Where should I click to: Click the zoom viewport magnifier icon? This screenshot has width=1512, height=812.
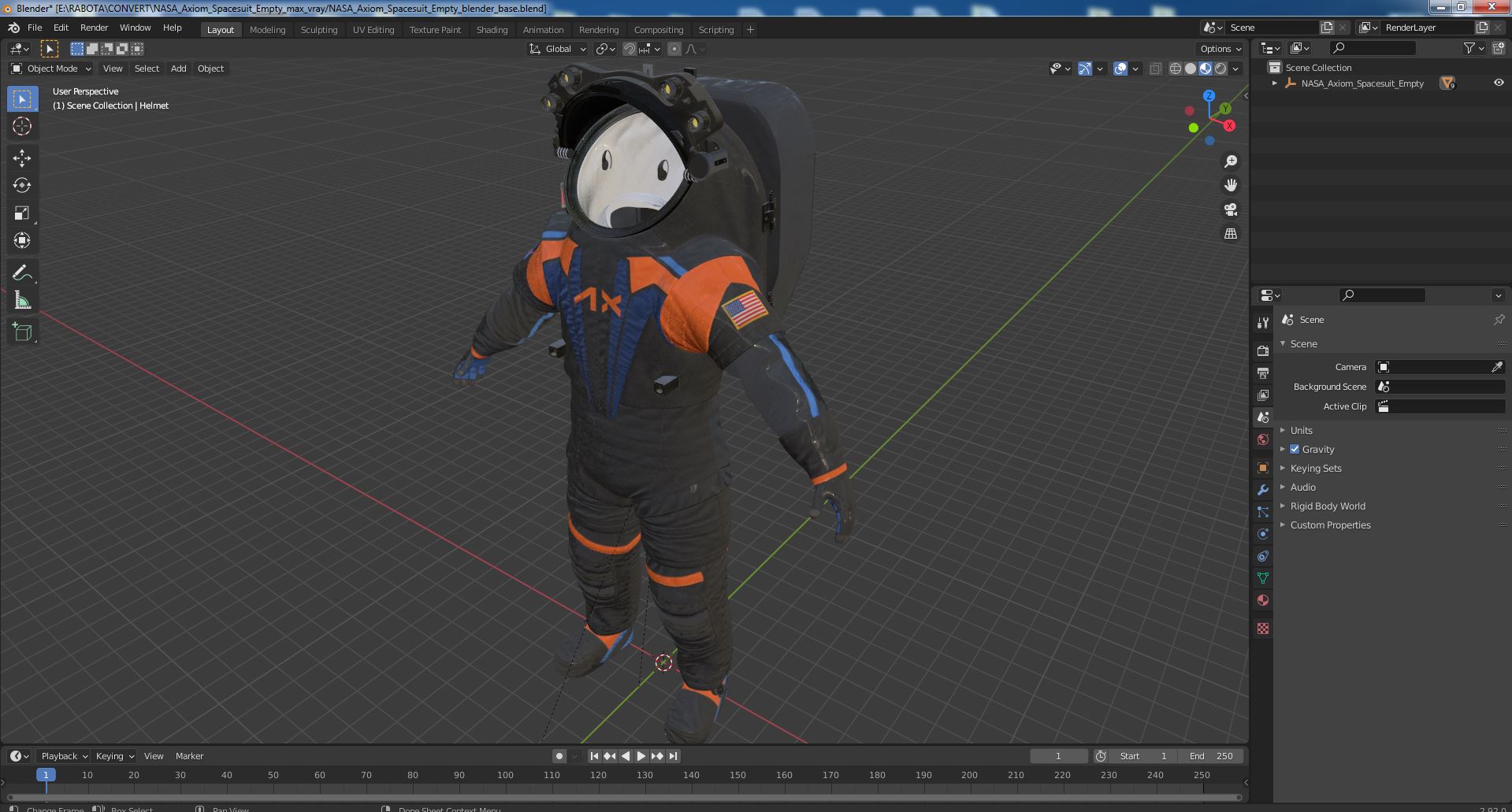pos(1231,161)
